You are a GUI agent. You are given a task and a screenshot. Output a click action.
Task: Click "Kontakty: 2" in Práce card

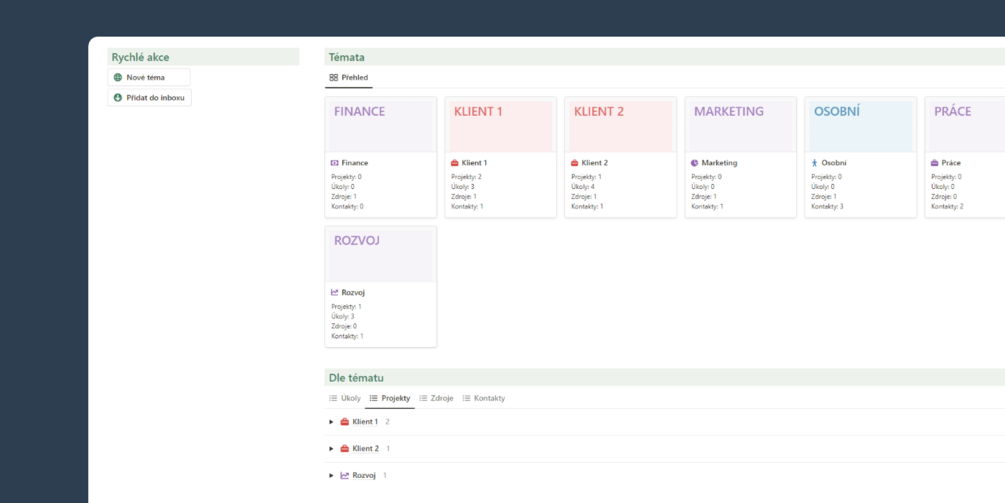[947, 206]
